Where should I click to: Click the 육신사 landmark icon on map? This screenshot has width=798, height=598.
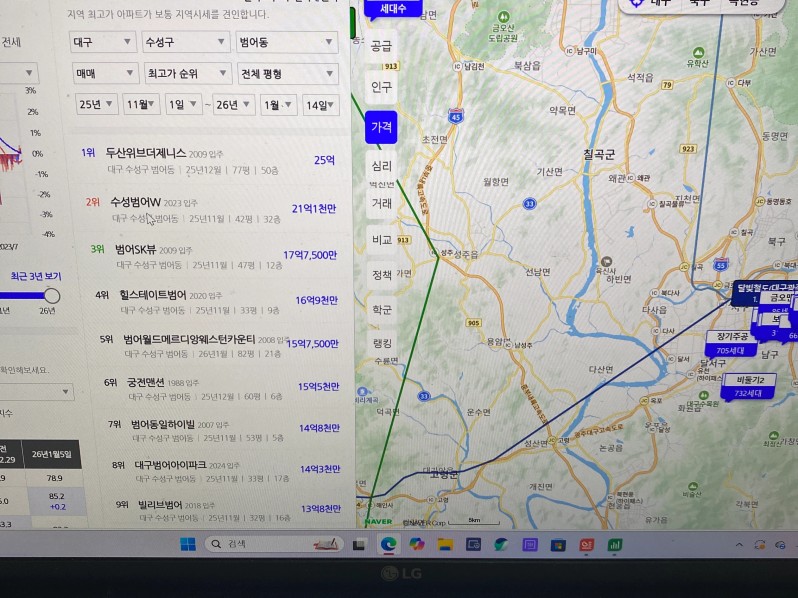coord(606,262)
